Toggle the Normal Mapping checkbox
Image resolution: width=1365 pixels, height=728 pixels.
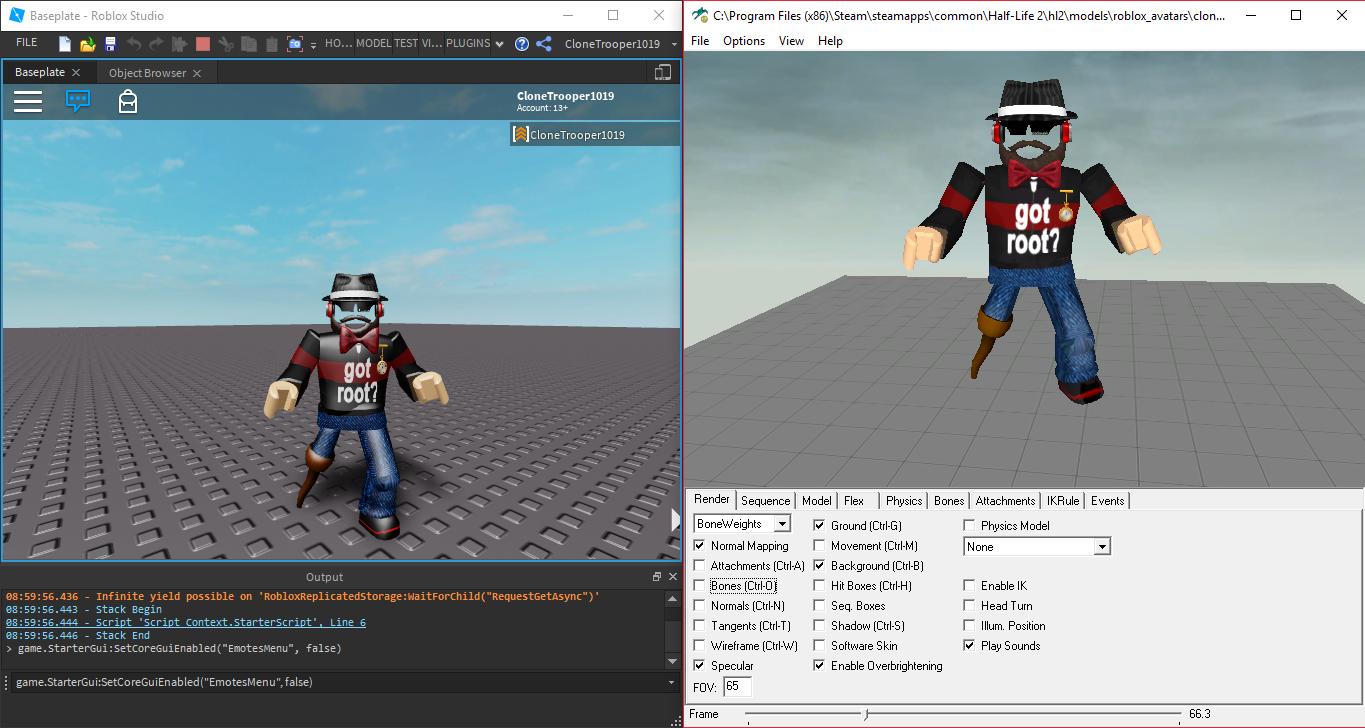[699, 546]
